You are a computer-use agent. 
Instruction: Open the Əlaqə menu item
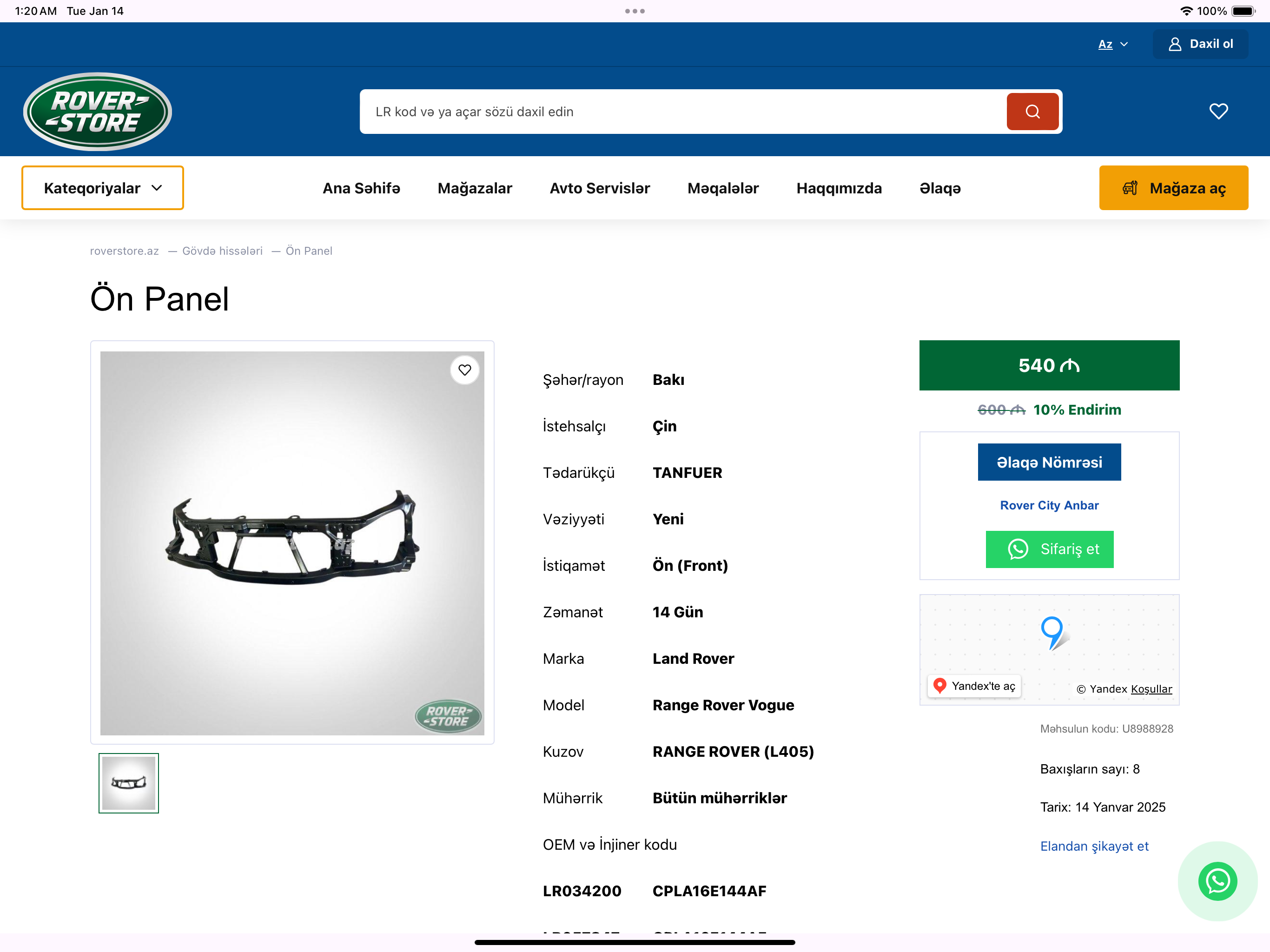940,188
